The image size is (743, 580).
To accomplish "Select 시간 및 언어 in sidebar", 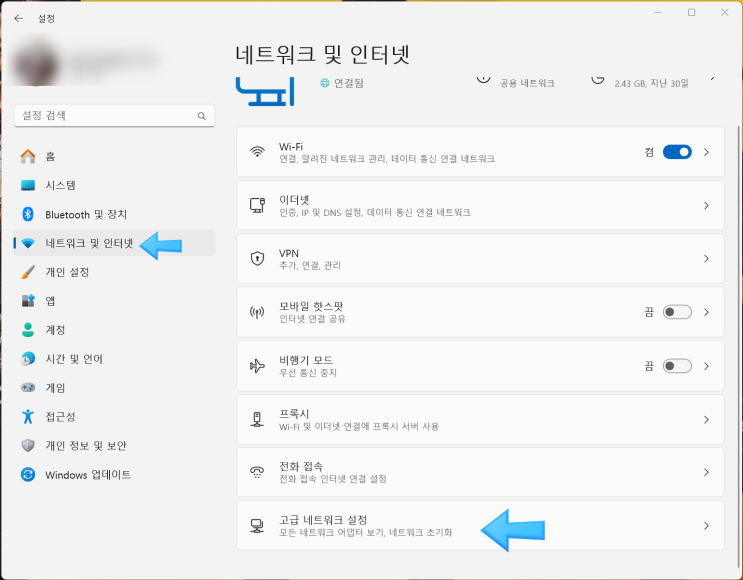I will (x=114, y=359).
